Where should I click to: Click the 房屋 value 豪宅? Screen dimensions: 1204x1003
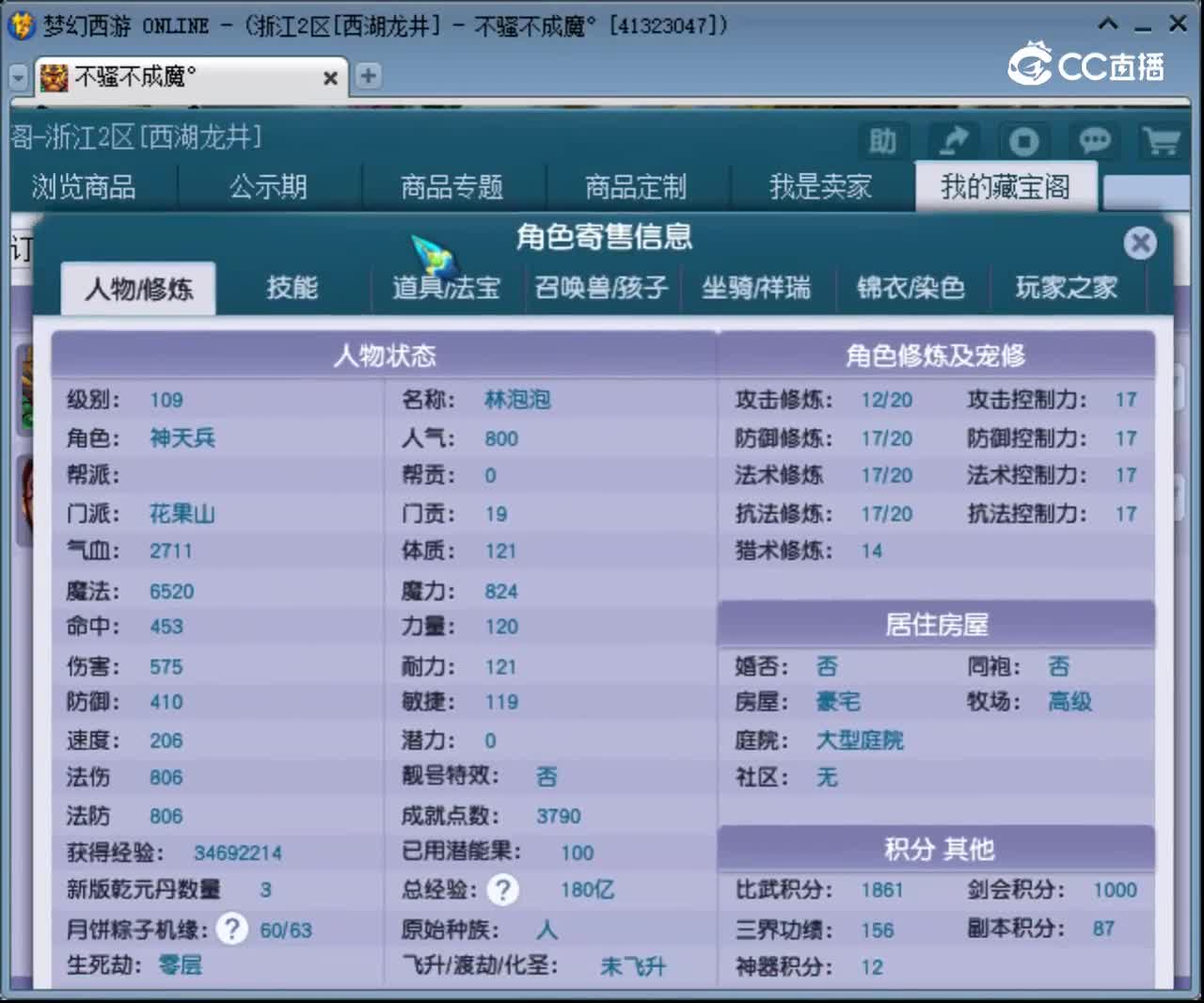838,702
